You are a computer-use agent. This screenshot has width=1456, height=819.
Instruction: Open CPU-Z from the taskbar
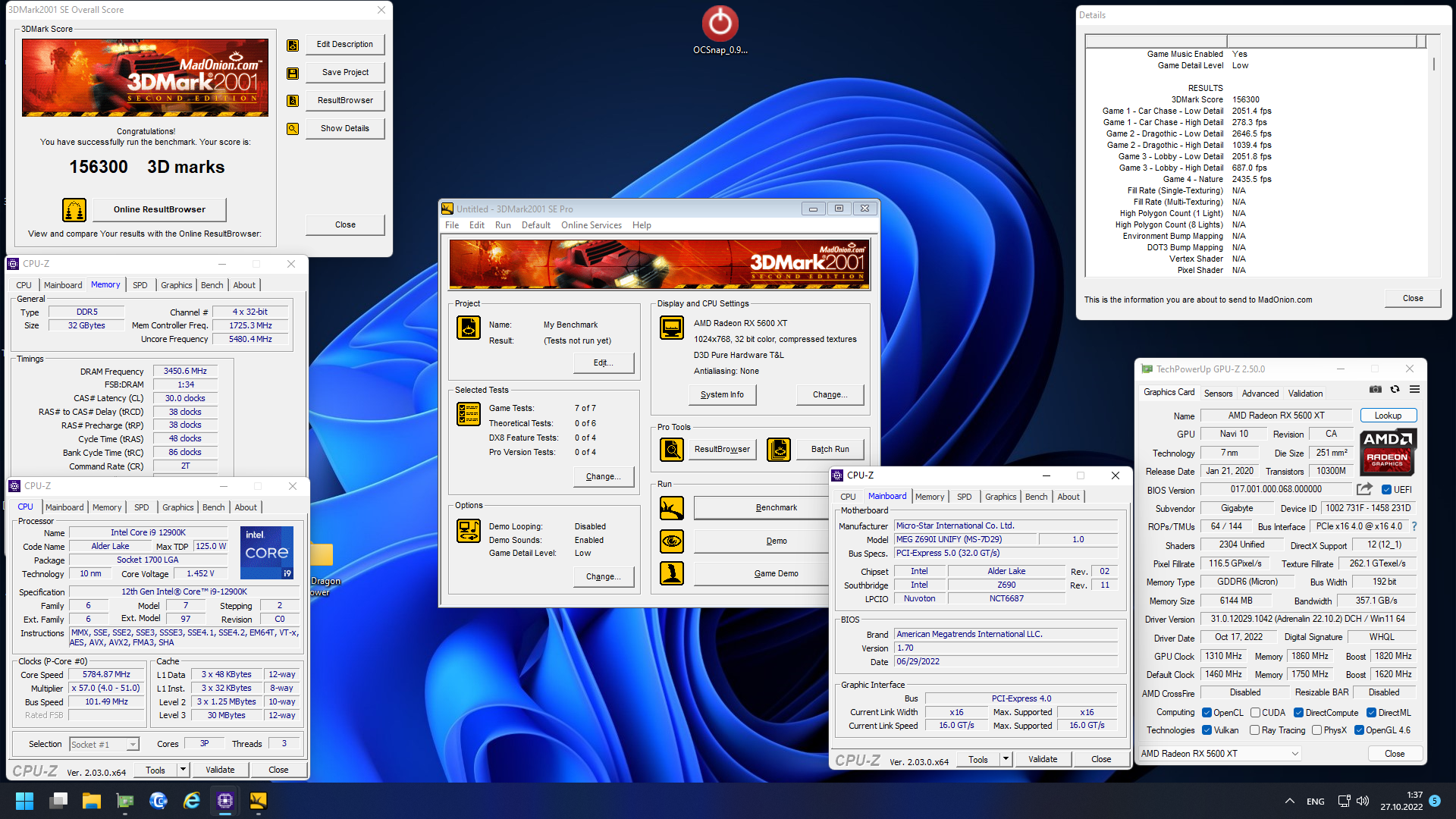225,801
